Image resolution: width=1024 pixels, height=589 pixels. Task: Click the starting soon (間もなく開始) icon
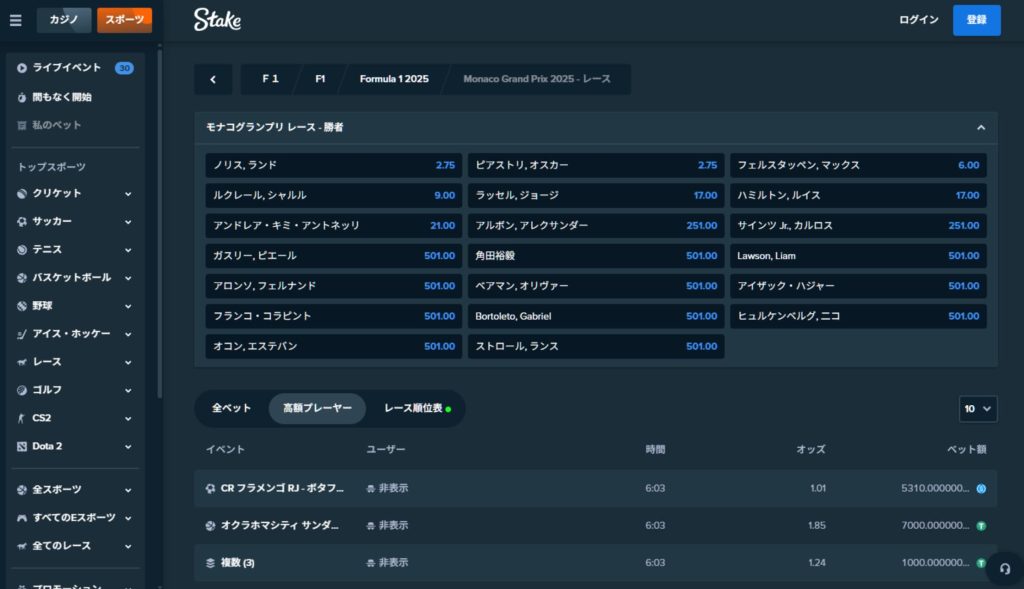pyautogui.click(x=22, y=97)
